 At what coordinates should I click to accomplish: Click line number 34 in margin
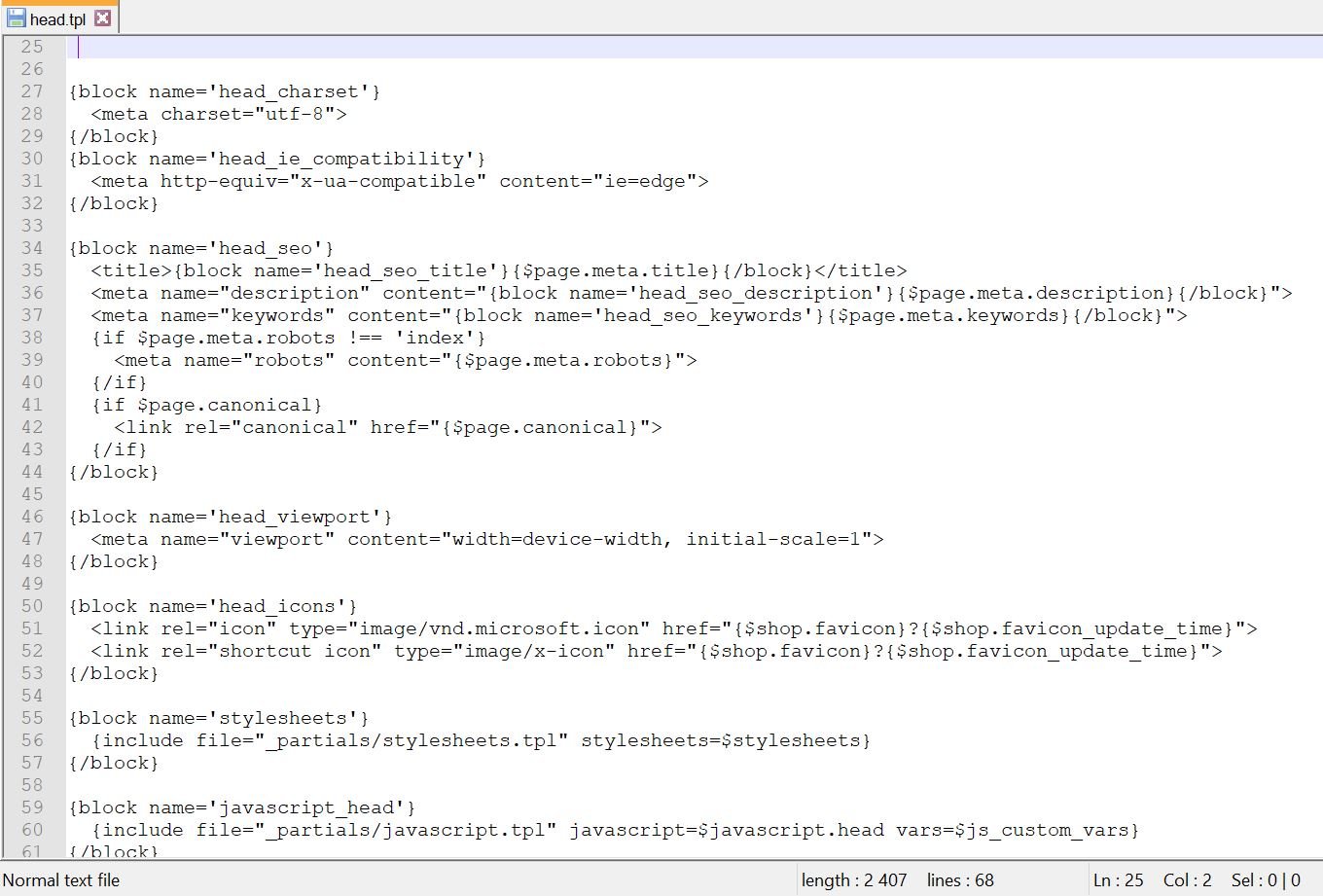coord(32,248)
